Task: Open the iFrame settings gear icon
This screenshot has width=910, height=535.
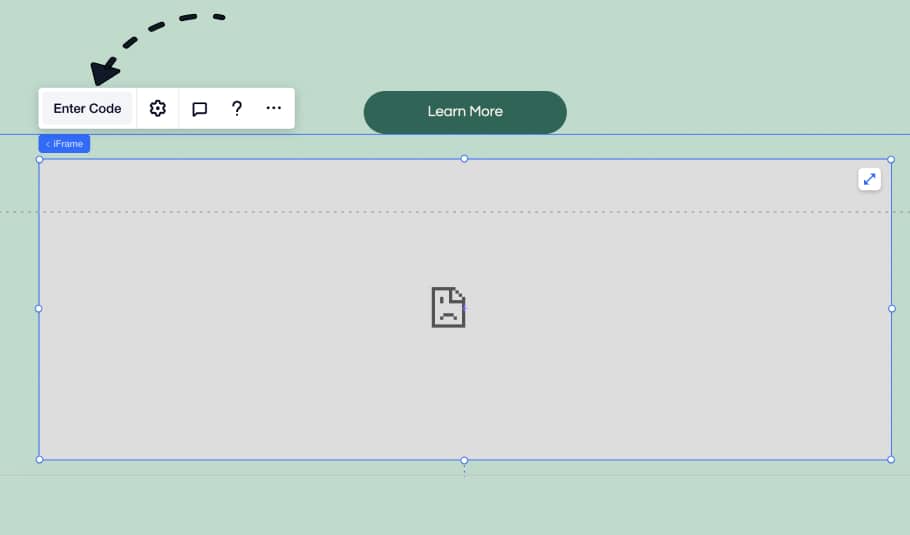Action: coord(157,109)
